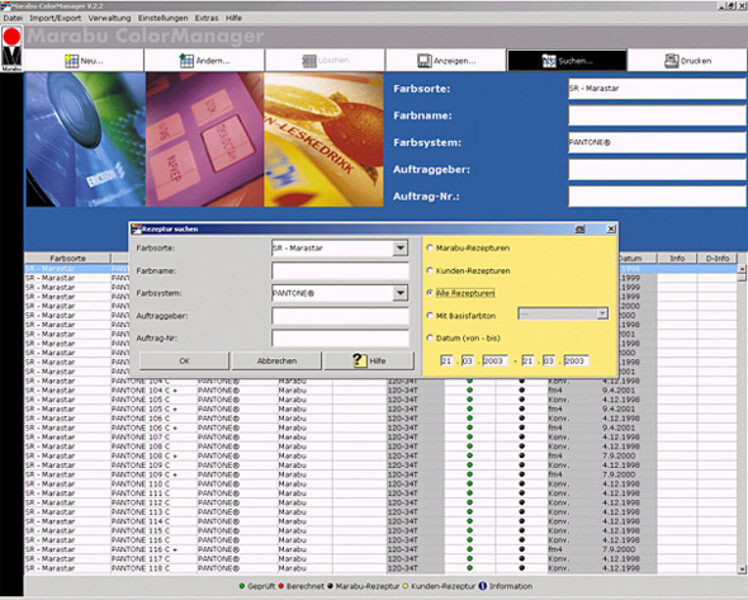748x600 pixels.
Task: Click the end date month field
Action: [x=549, y=361]
